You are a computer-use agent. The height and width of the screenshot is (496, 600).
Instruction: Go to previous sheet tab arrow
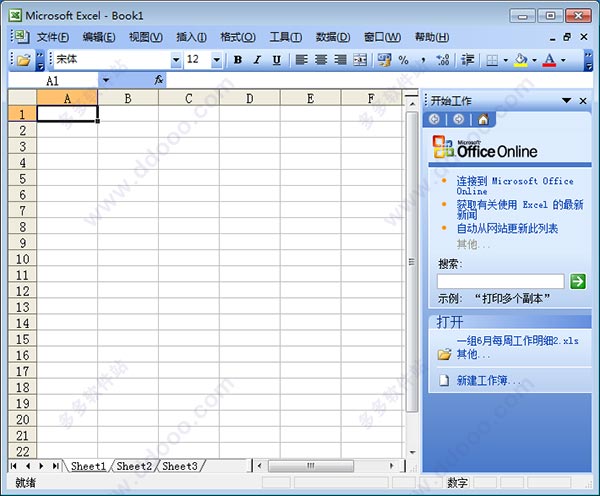[28, 466]
